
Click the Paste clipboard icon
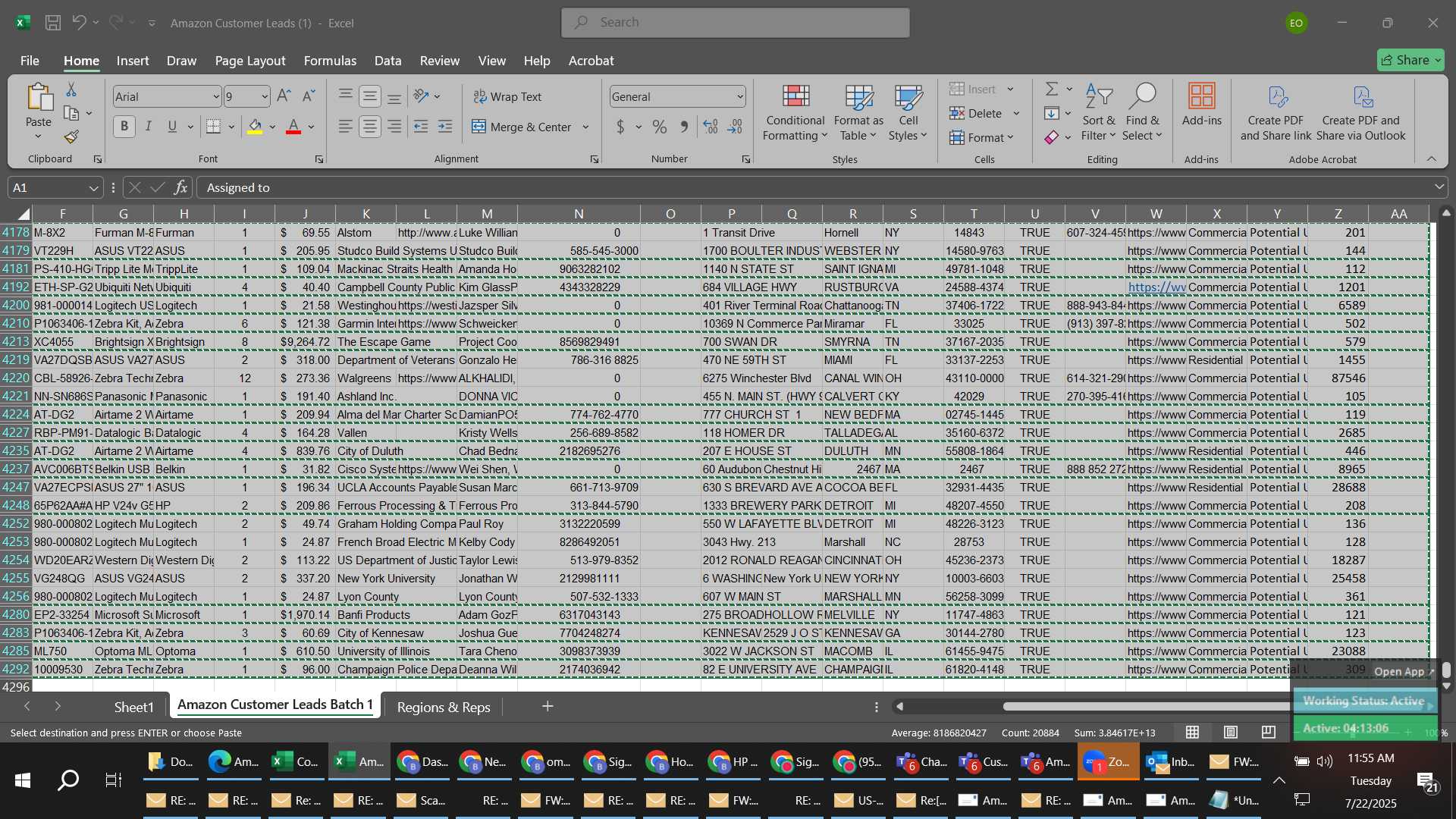click(x=39, y=98)
